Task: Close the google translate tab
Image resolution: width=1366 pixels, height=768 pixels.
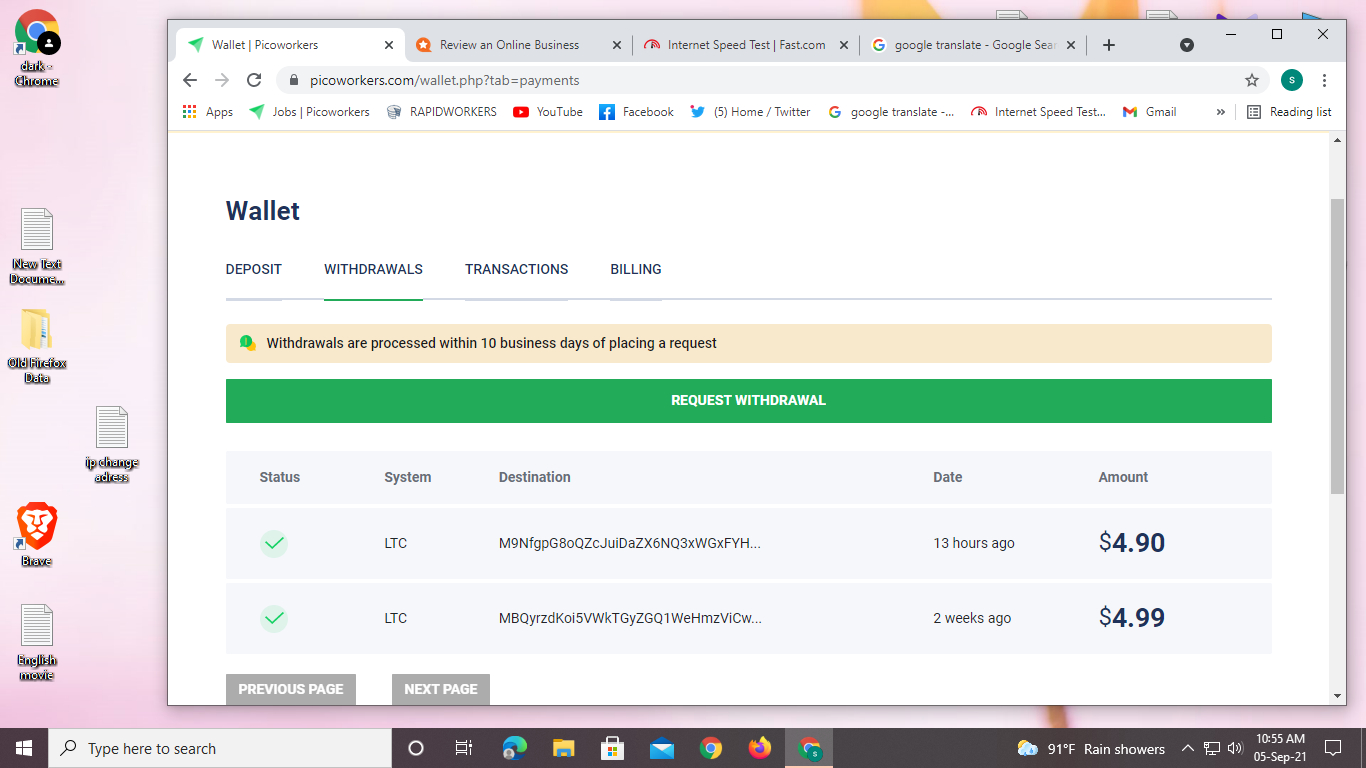Action: tap(1071, 45)
